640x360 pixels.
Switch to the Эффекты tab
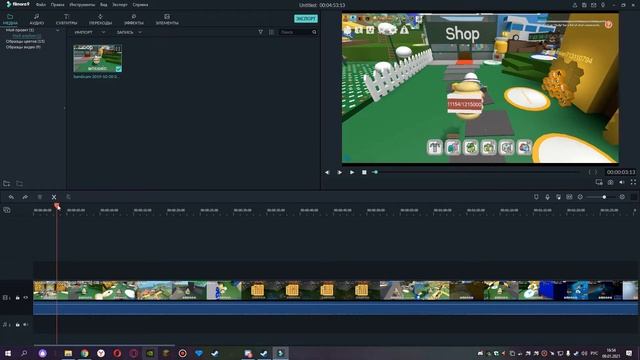pyautogui.click(x=133, y=19)
